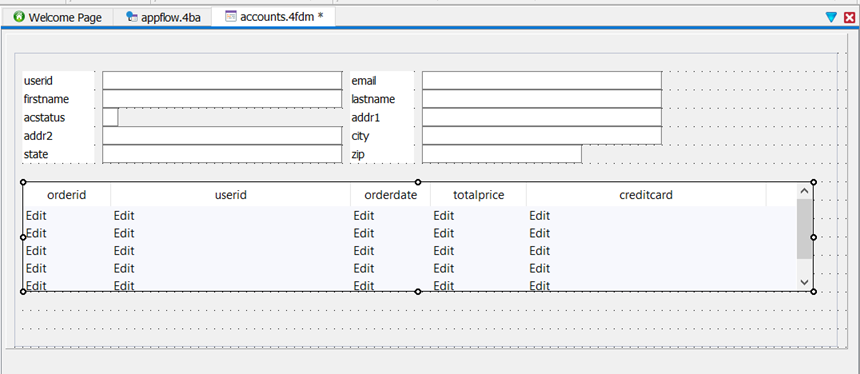Image resolution: width=860 pixels, height=374 pixels.
Task: Click the lastname input field
Action: click(542, 99)
